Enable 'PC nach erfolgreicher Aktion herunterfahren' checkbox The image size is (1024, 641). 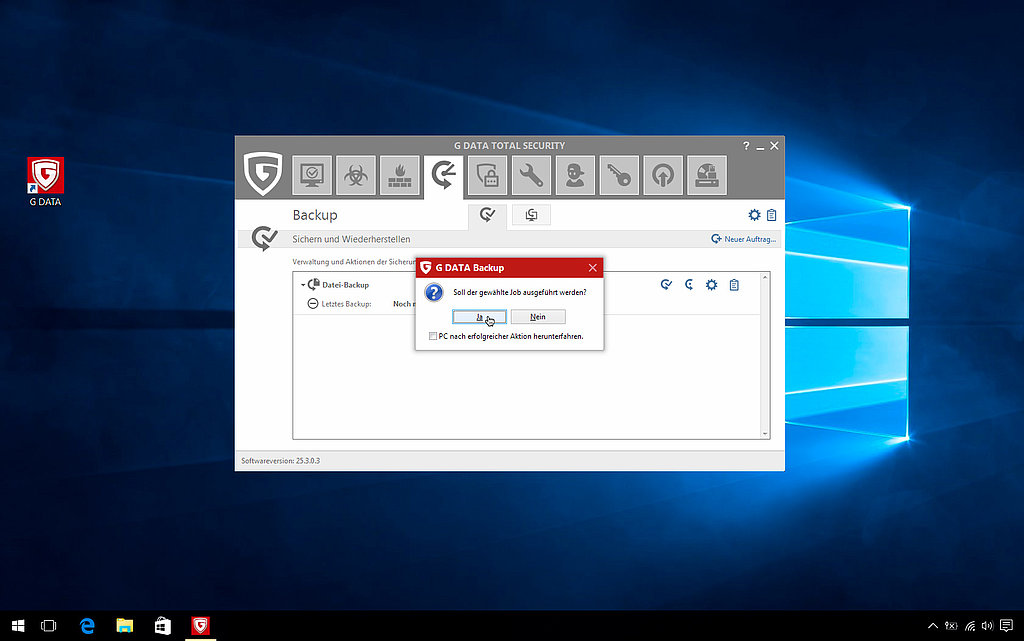coord(432,337)
